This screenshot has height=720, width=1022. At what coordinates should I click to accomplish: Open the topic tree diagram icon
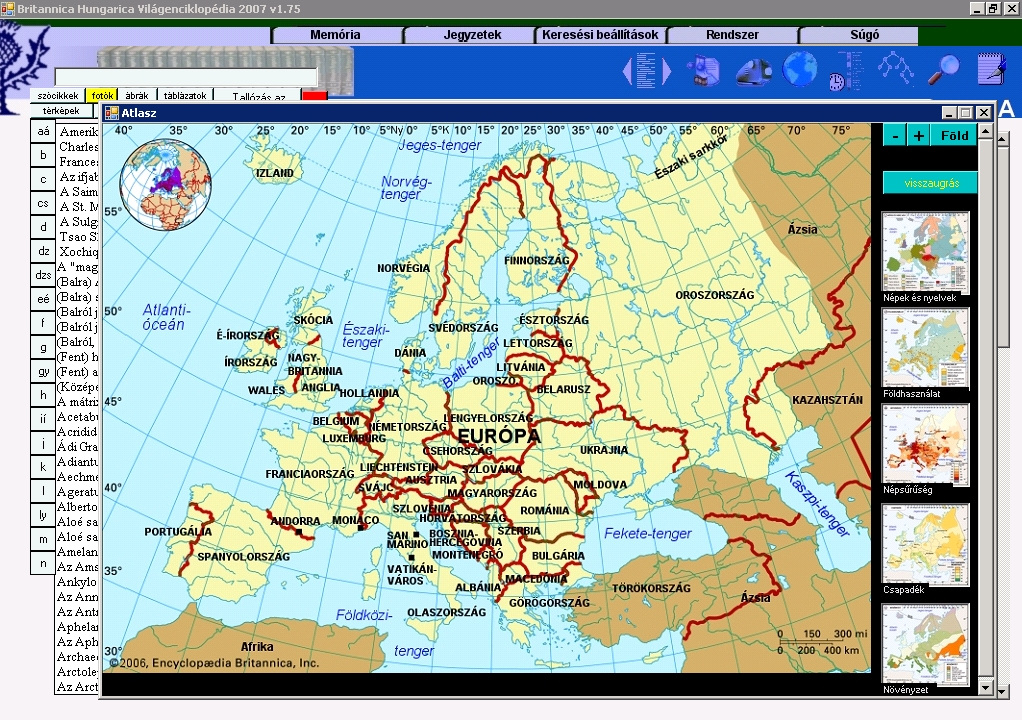895,68
